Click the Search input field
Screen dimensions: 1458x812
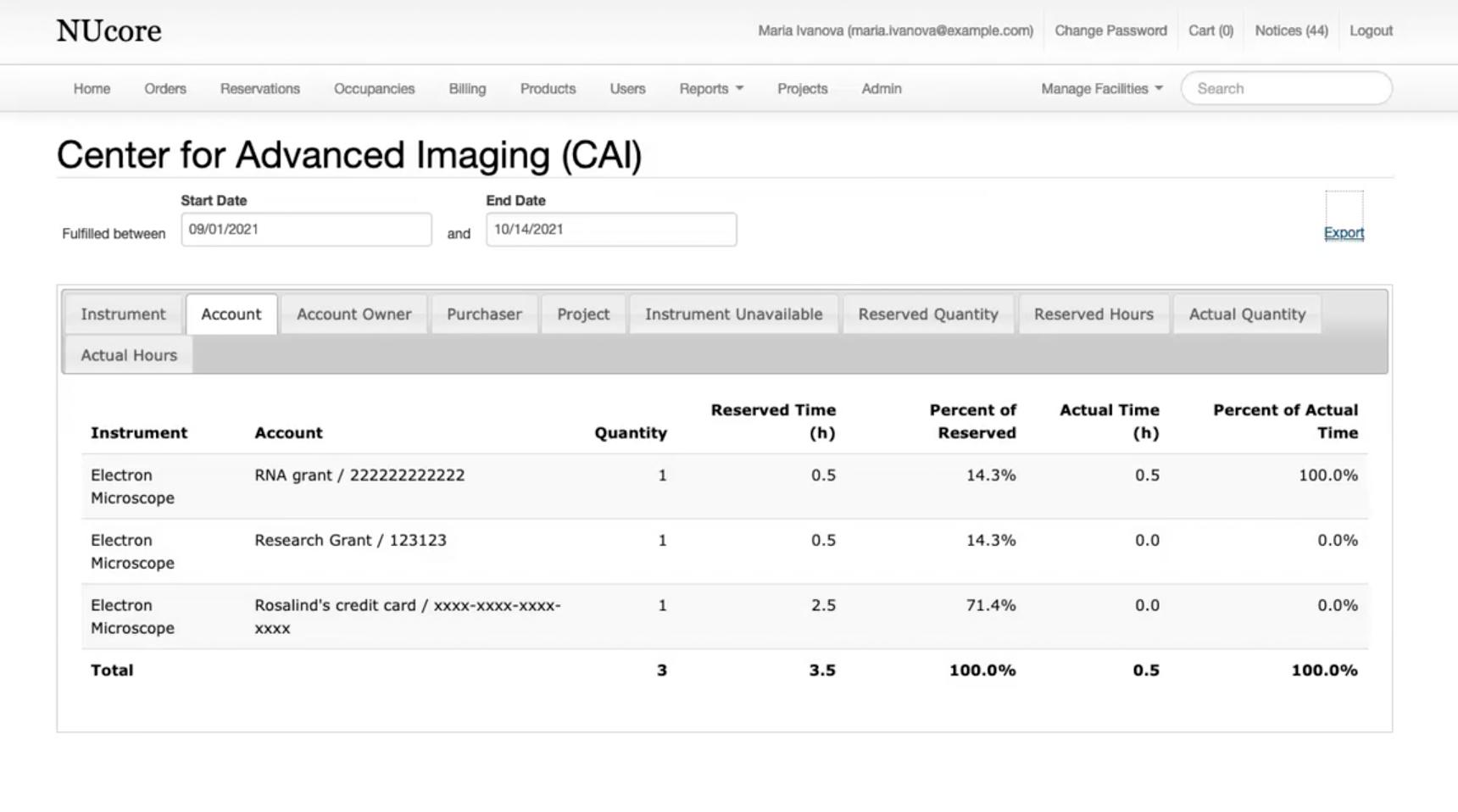1286,89
